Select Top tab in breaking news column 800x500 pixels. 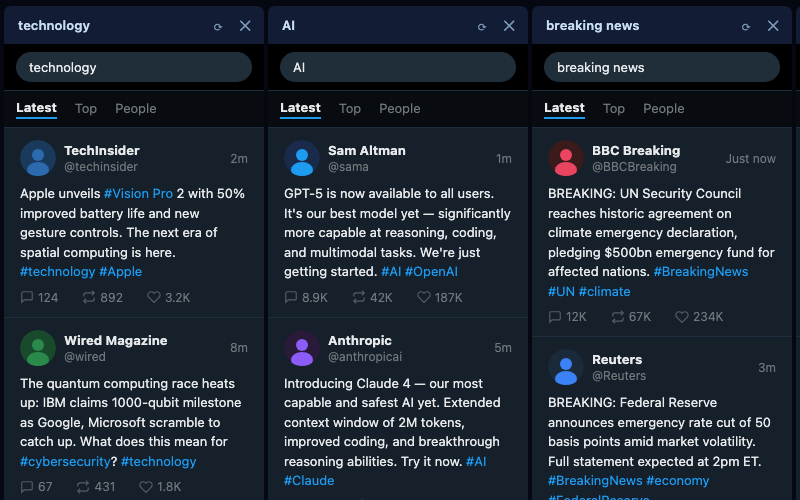pos(614,109)
